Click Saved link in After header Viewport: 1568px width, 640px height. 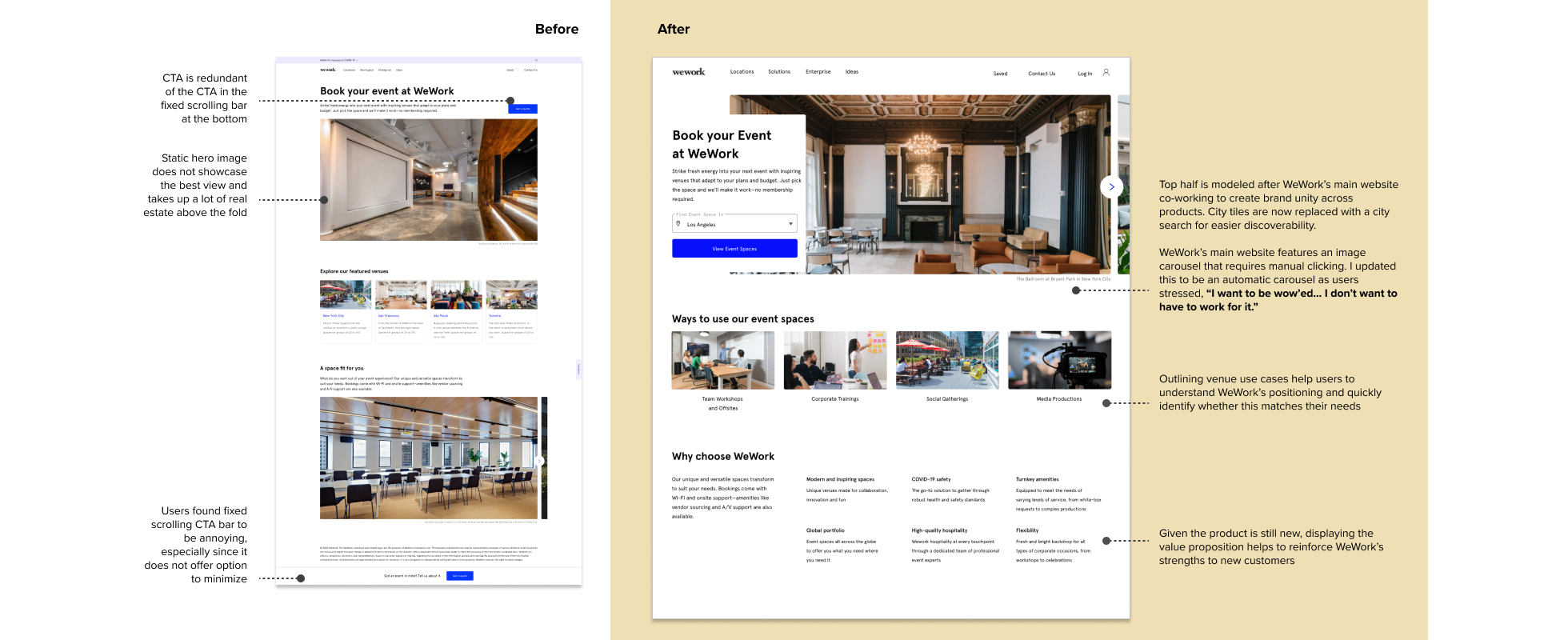point(1000,74)
